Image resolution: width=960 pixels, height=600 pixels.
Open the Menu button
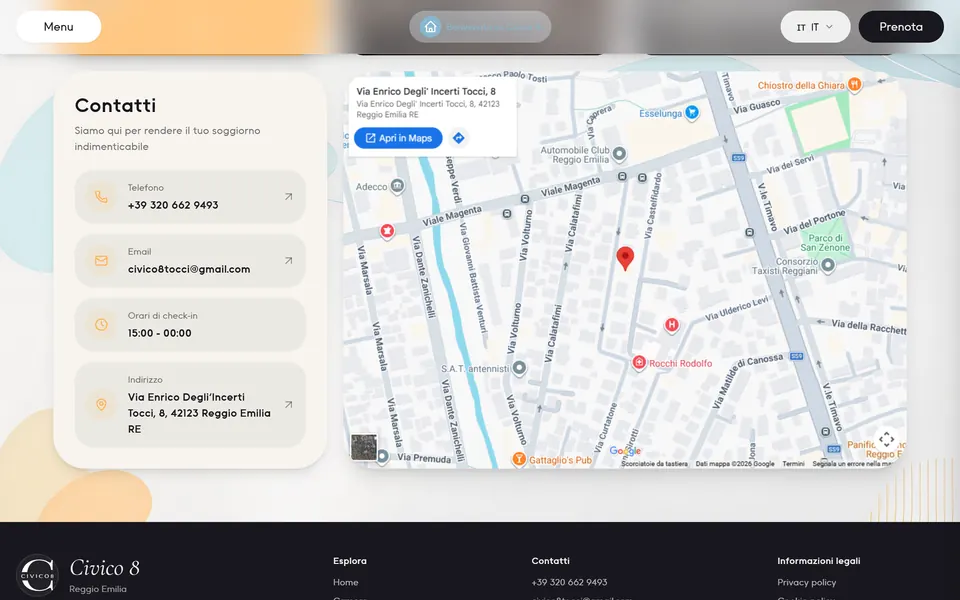(x=59, y=27)
